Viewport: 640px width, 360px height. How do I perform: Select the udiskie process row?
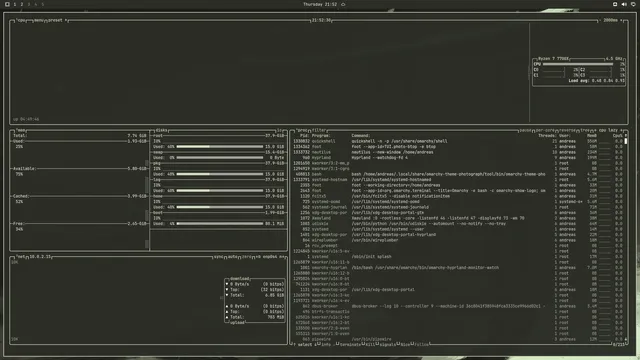[457, 224]
